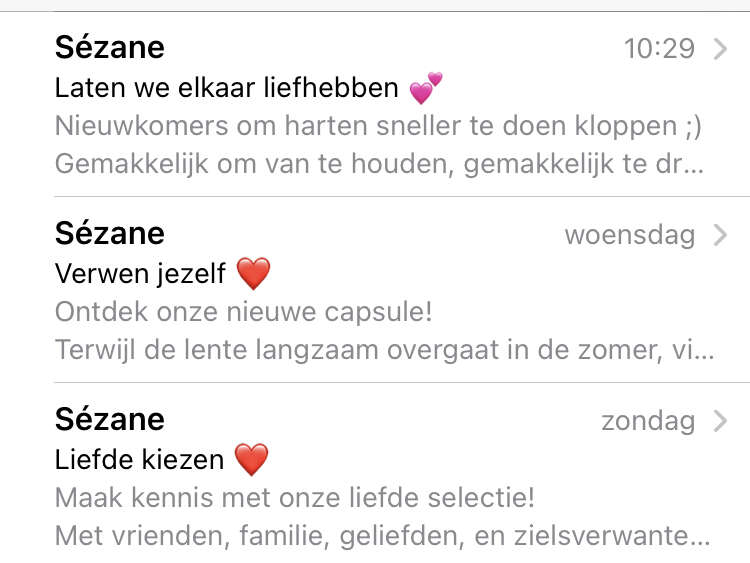This screenshot has width=750, height=563.
Task: Select the Sézane sender of 10:29 email
Action: click(110, 47)
